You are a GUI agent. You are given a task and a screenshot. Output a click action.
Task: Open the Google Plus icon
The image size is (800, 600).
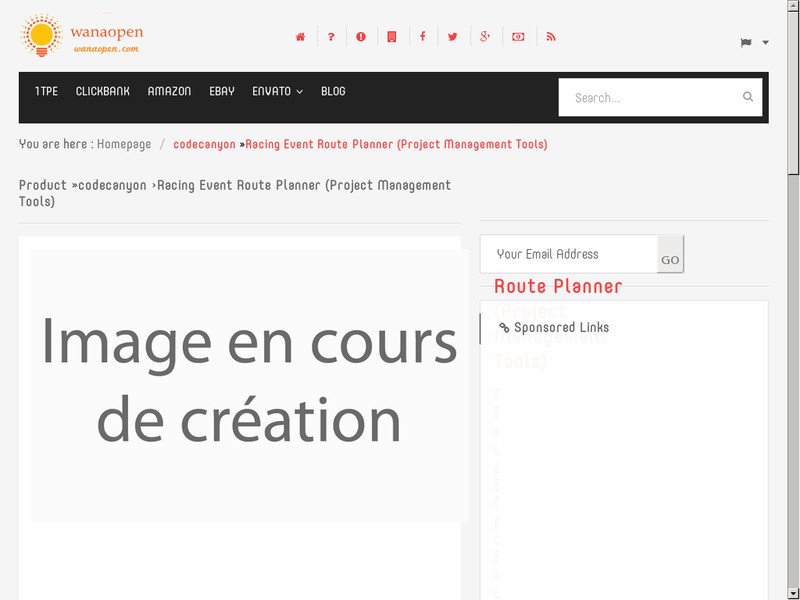(485, 36)
